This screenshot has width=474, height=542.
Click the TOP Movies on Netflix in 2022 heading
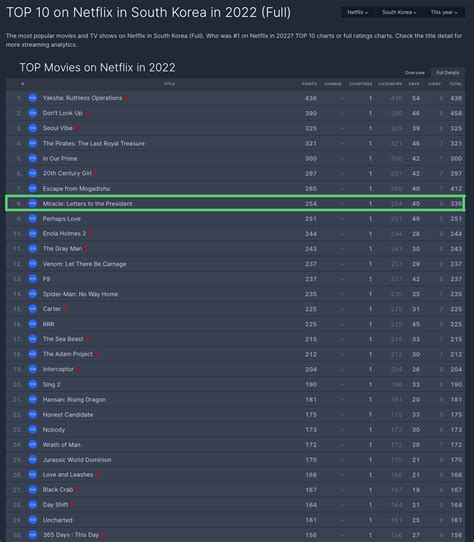[97, 67]
